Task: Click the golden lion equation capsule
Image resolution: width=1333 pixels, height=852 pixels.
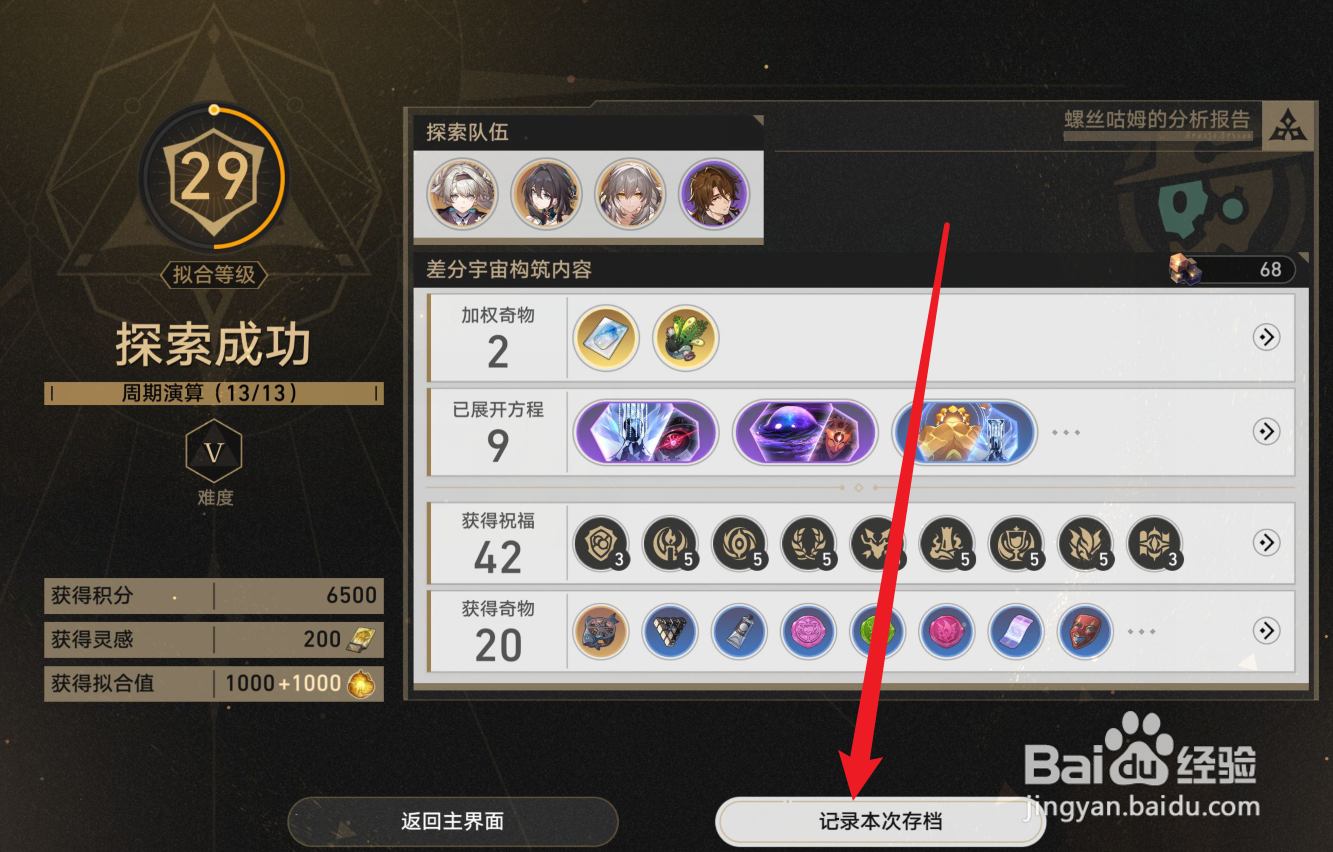Action: coord(963,432)
